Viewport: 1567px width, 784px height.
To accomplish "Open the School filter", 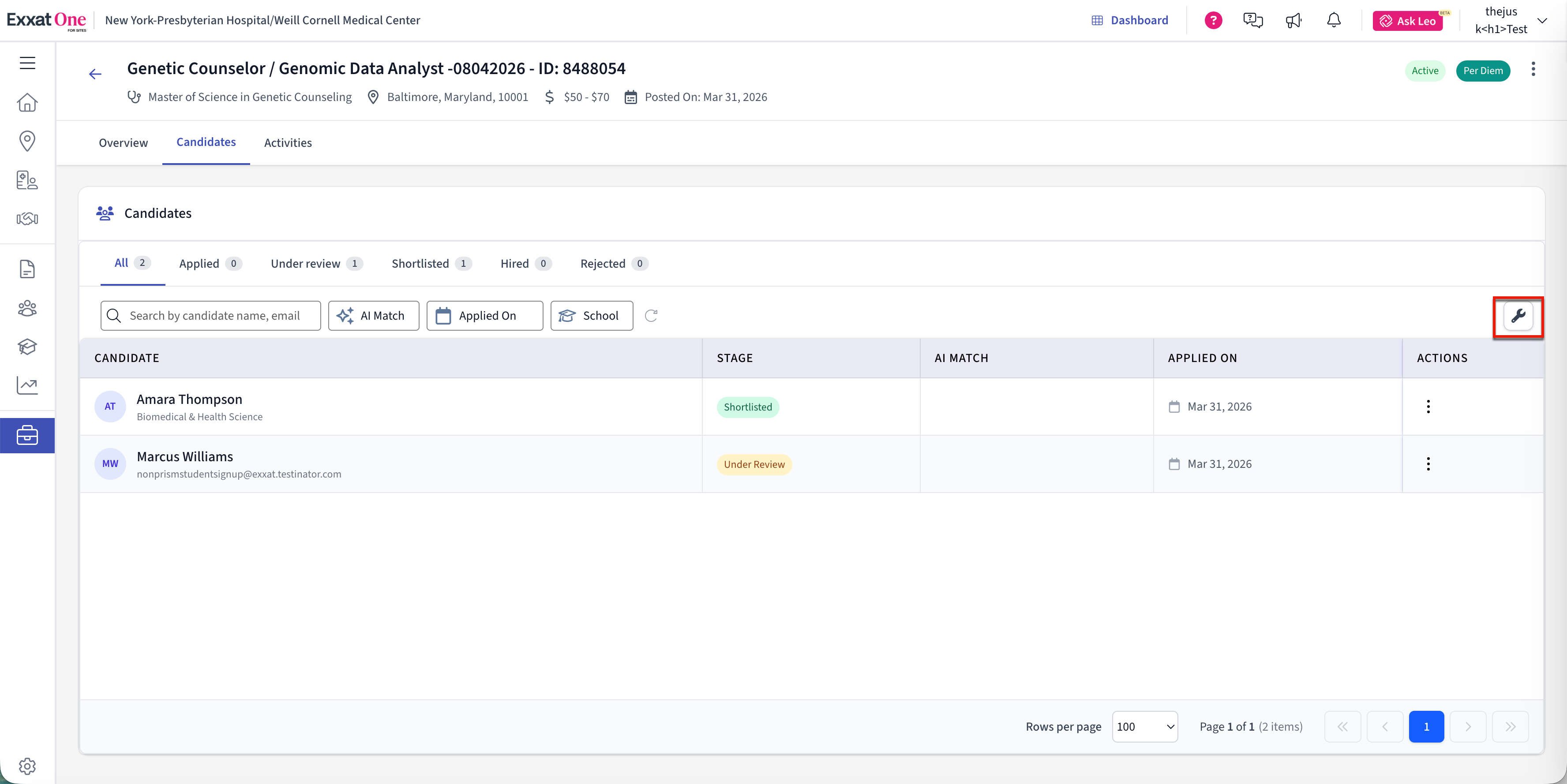I will (591, 316).
